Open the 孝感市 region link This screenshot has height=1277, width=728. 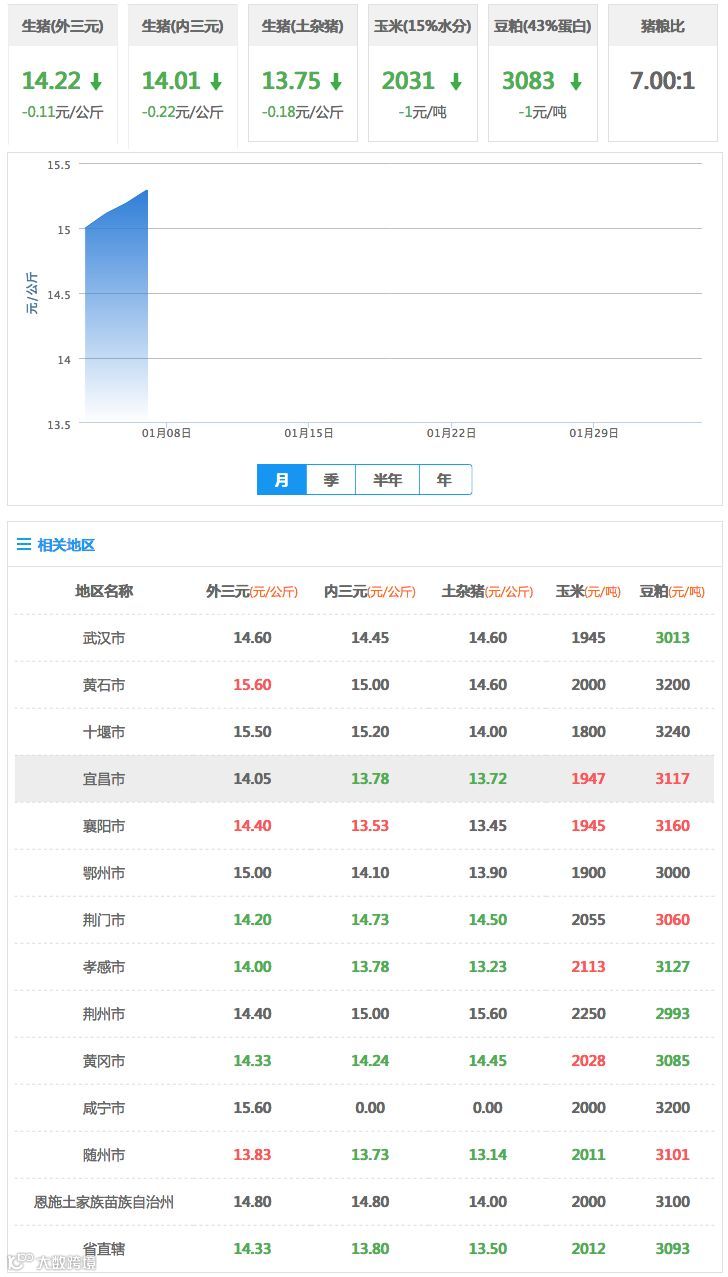104,967
